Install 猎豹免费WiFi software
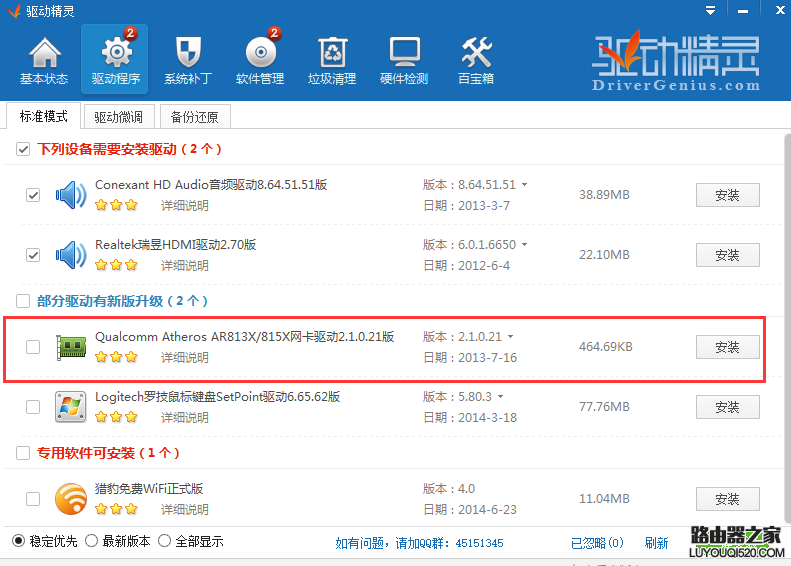791x566 pixels. coord(727,499)
